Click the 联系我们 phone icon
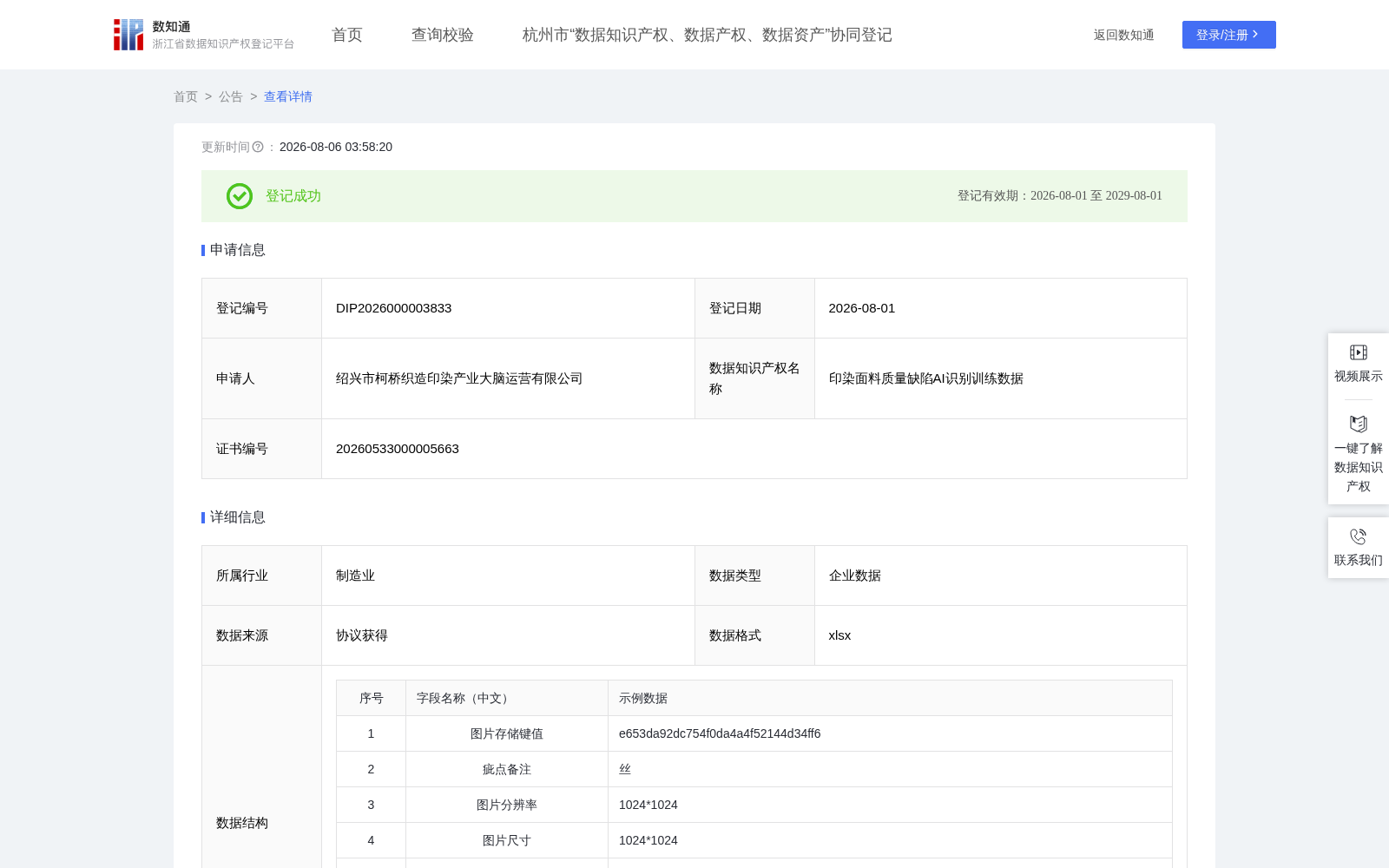The image size is (1389, 868). coord(1359,536)
